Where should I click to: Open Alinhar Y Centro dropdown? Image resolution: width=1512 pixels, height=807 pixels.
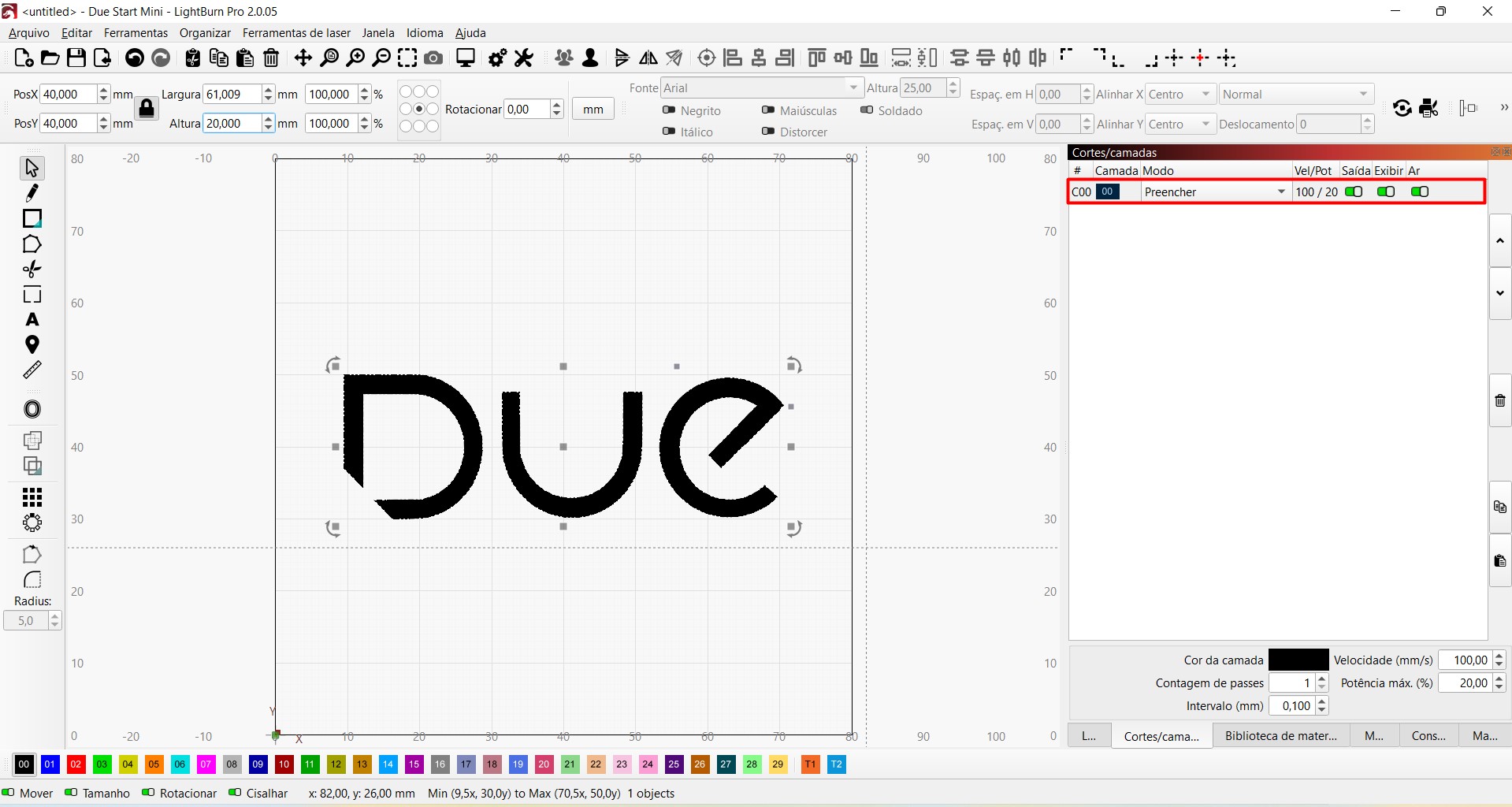(1180, 124)
